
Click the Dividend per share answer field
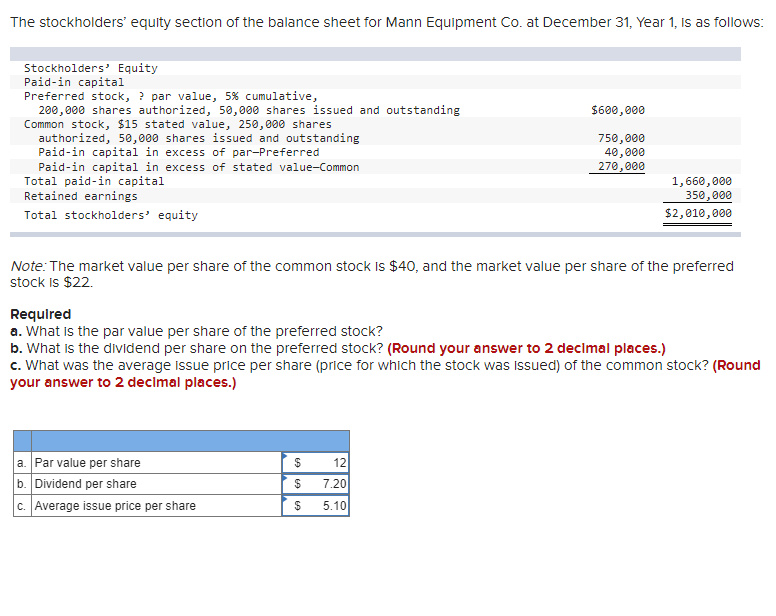tap(315, 484)
